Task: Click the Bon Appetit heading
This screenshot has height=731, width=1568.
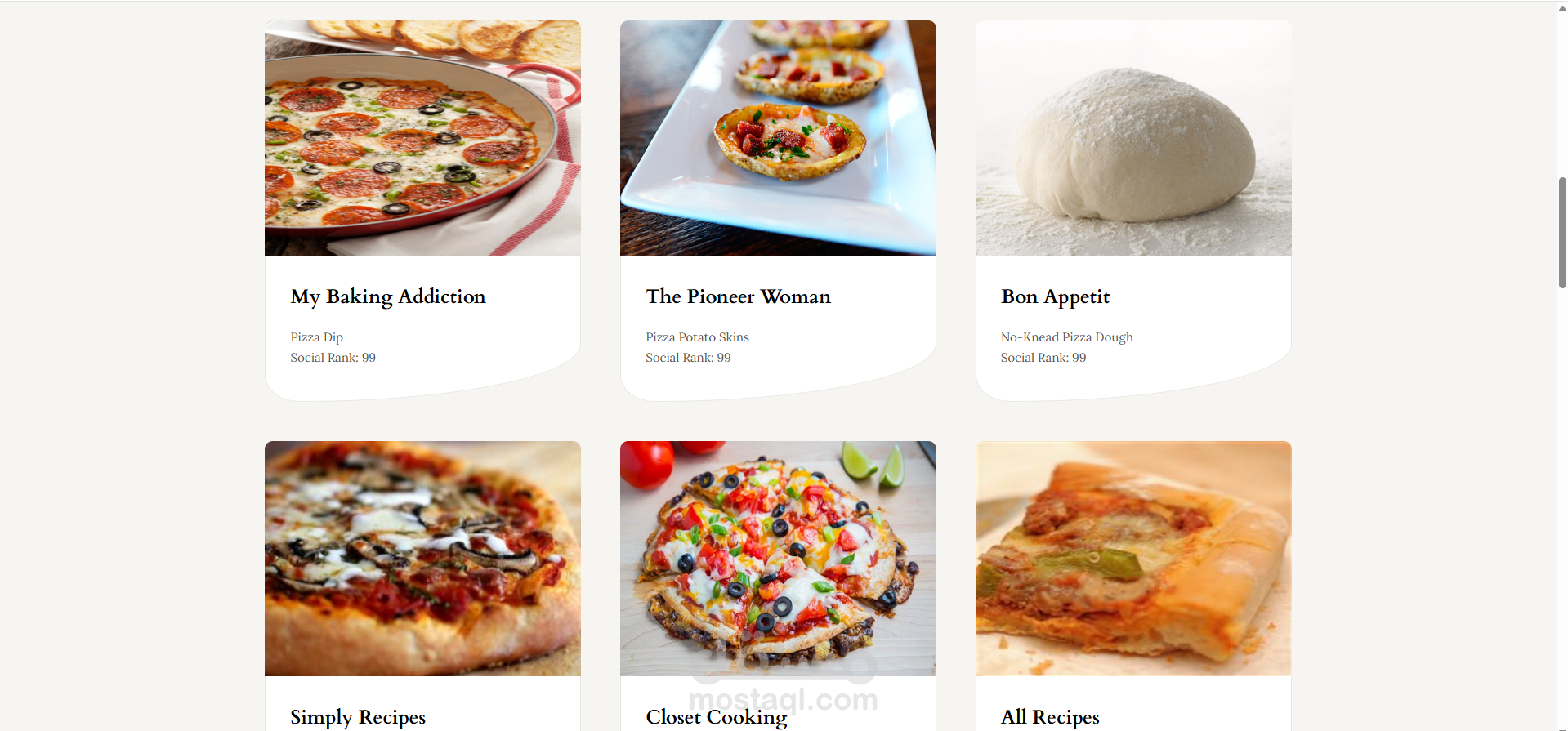Action: click(1055, 297)
